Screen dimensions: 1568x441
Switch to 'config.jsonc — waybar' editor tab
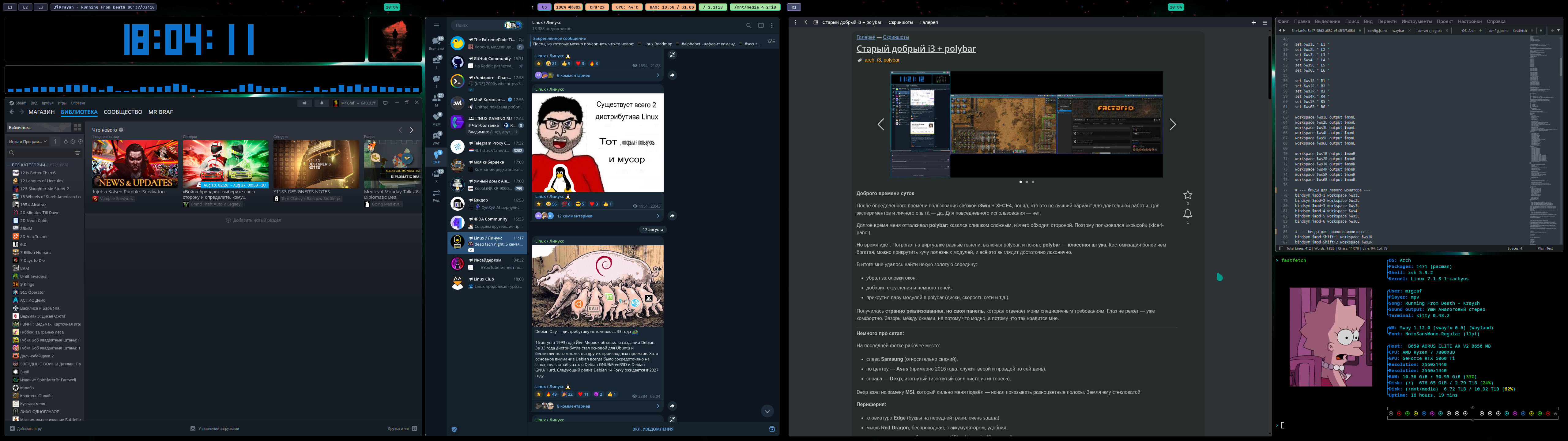point(1385,30)
